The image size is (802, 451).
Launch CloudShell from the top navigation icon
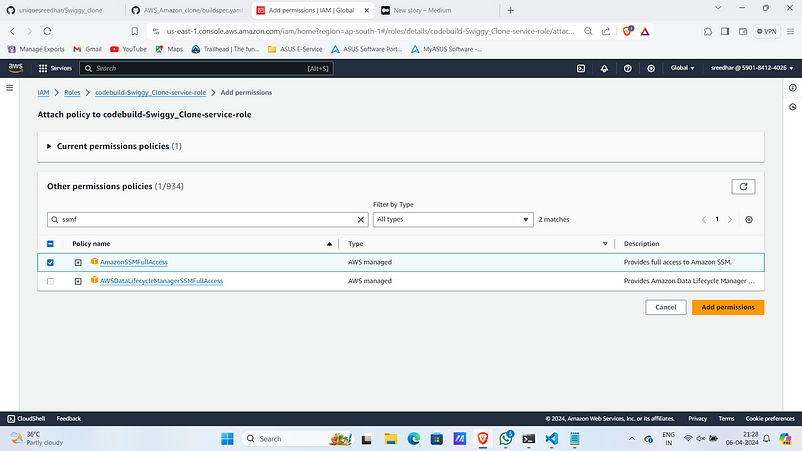coord(581,68)
